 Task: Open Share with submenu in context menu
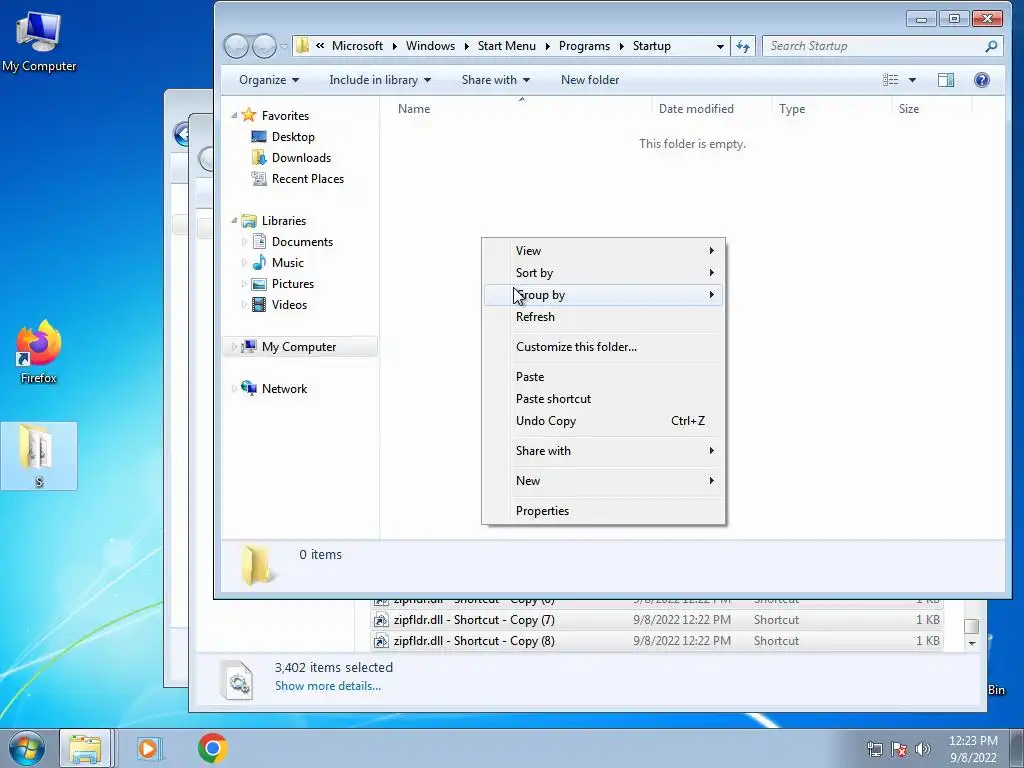(x=603, y=451)
